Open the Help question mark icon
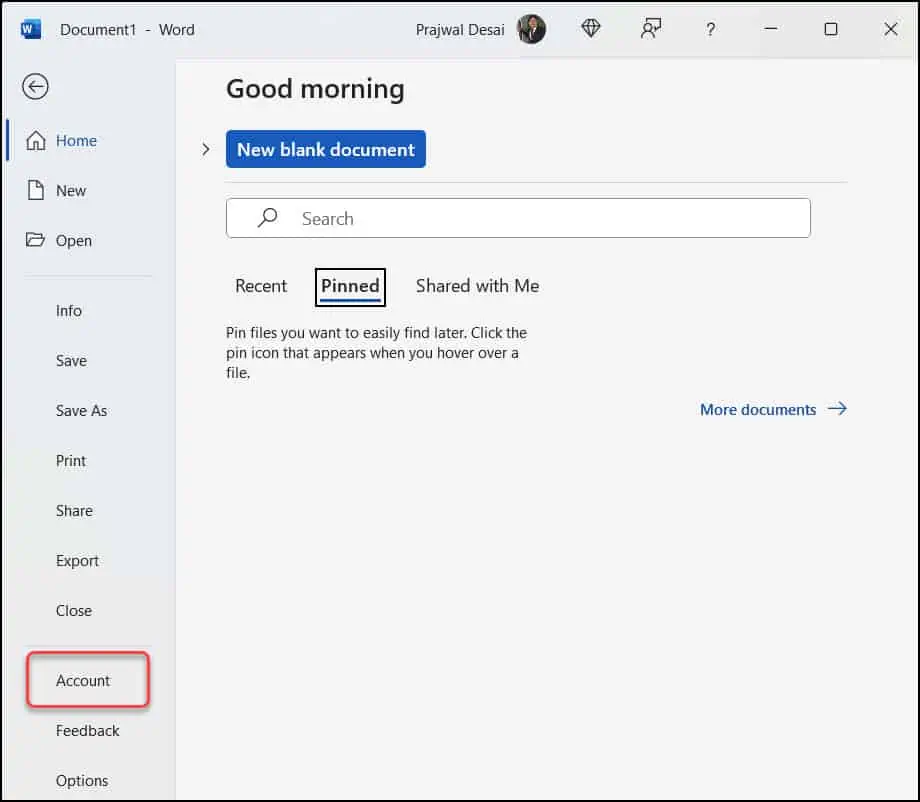Viewport: 920px width, 802px height. (x=711, y=29)
